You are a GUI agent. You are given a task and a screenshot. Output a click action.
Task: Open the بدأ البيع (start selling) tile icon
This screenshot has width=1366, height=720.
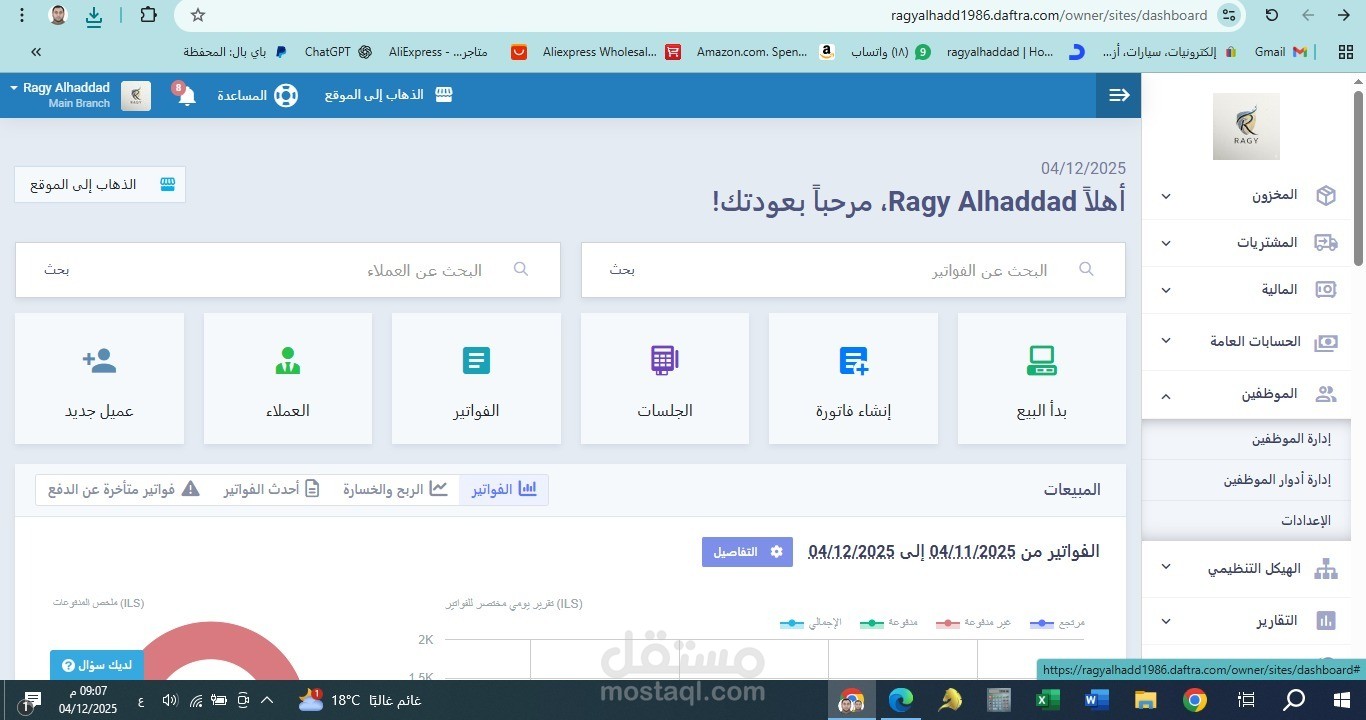[1041, 360]
